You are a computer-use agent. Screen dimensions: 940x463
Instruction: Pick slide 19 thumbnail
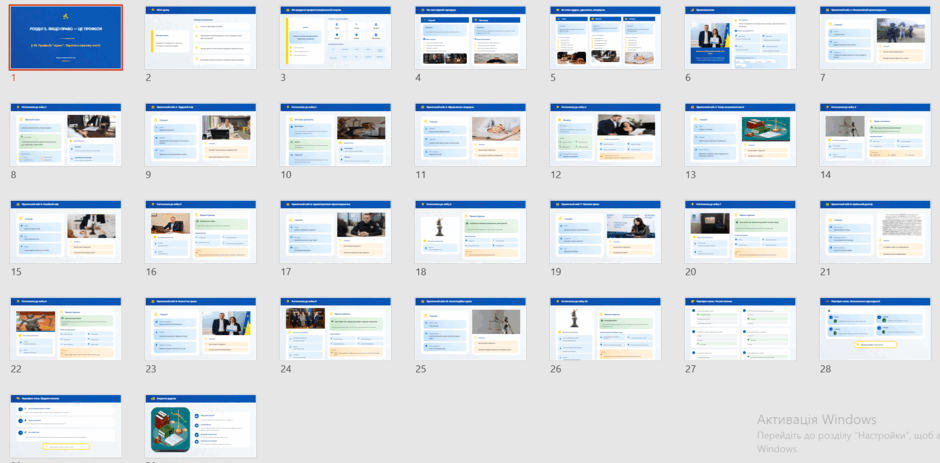click(605, 232)
